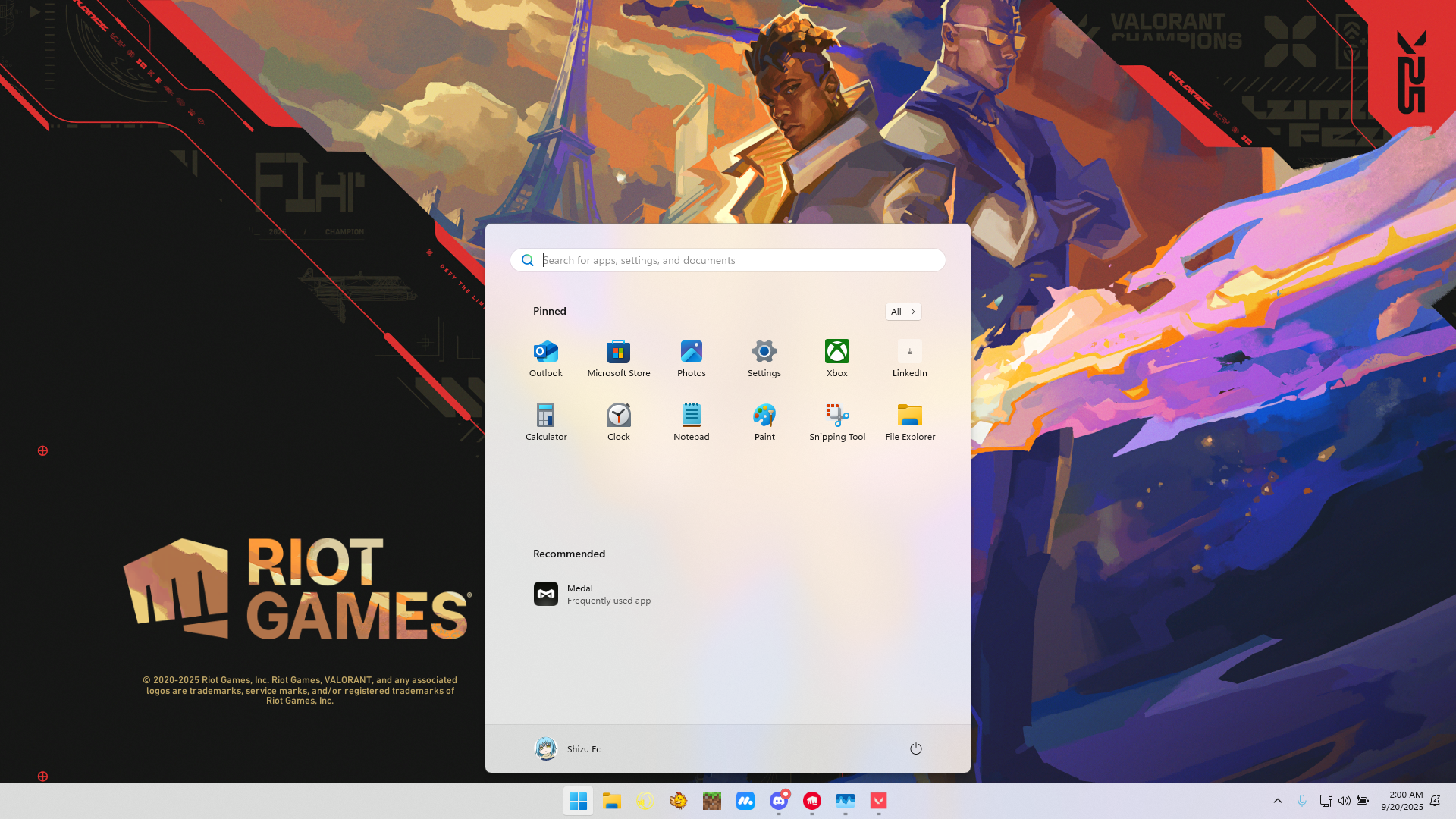Open the Shizu Fc account menu
Screen dimensions: 1456x819
[x=567, y=748]
